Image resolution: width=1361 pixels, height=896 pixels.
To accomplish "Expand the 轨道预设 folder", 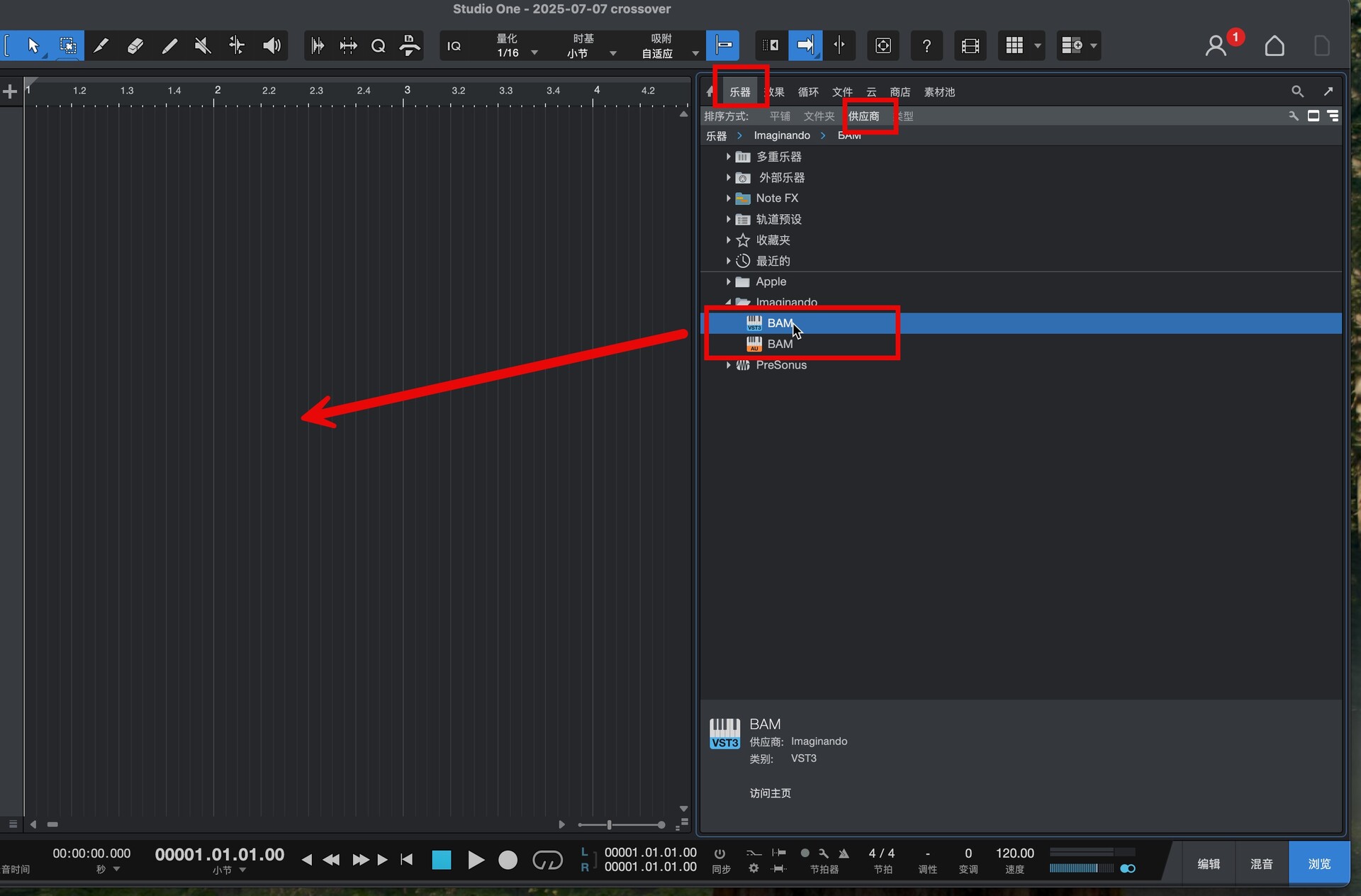I will 728,219.
